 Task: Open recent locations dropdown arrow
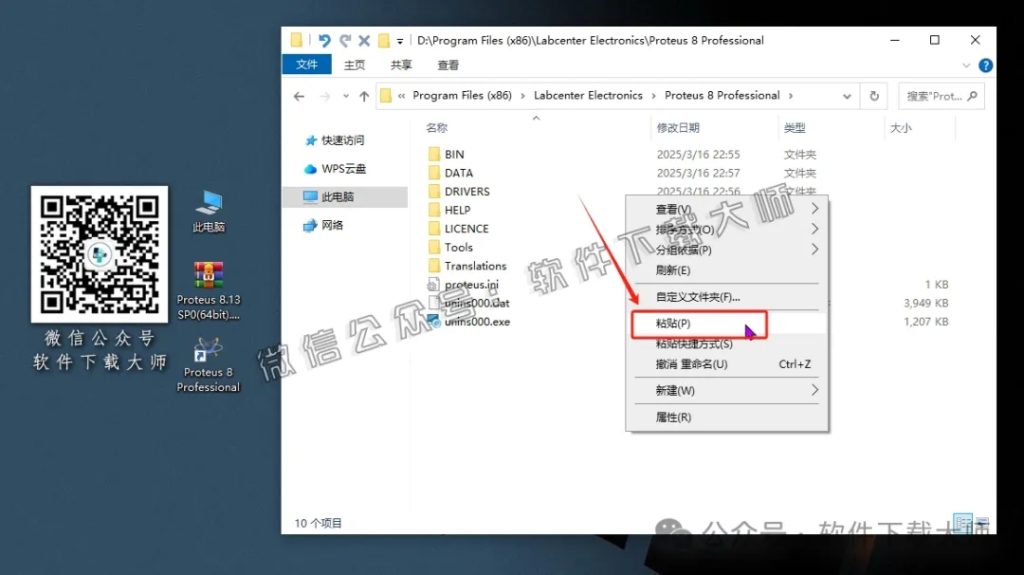pyautogui.click(x=345, y=96)
